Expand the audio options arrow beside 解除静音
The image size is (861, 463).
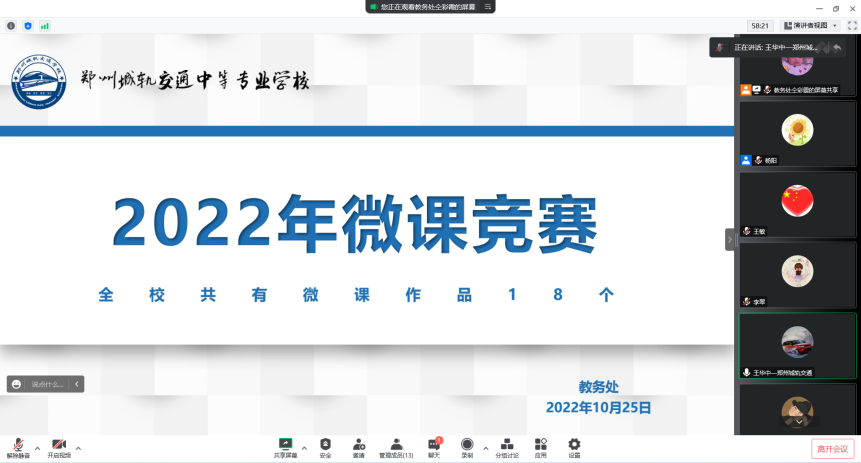38,447
